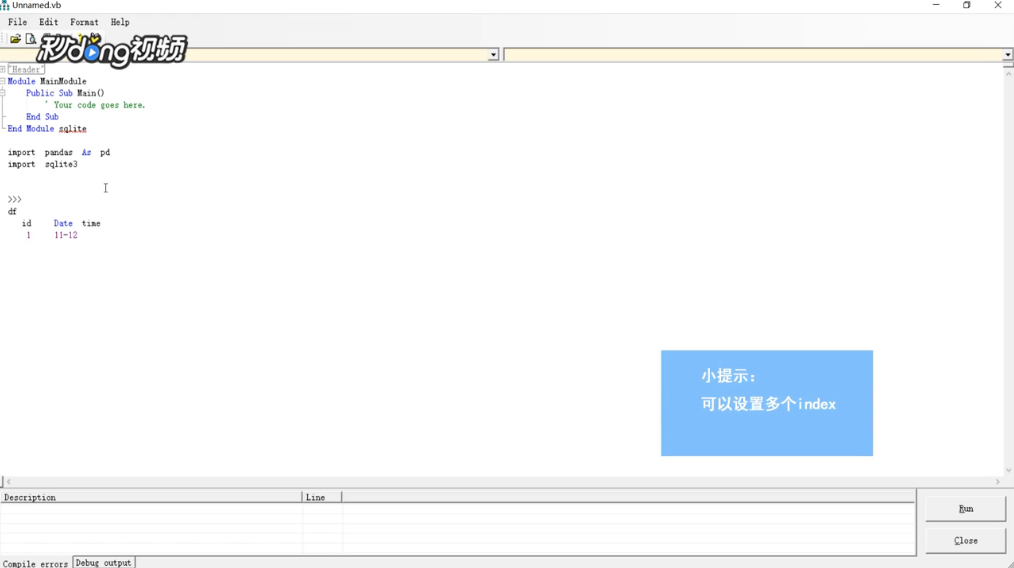1014x568 pixels.
Task: Click the 'End Sub' line
Action: (x=42, y=116)
